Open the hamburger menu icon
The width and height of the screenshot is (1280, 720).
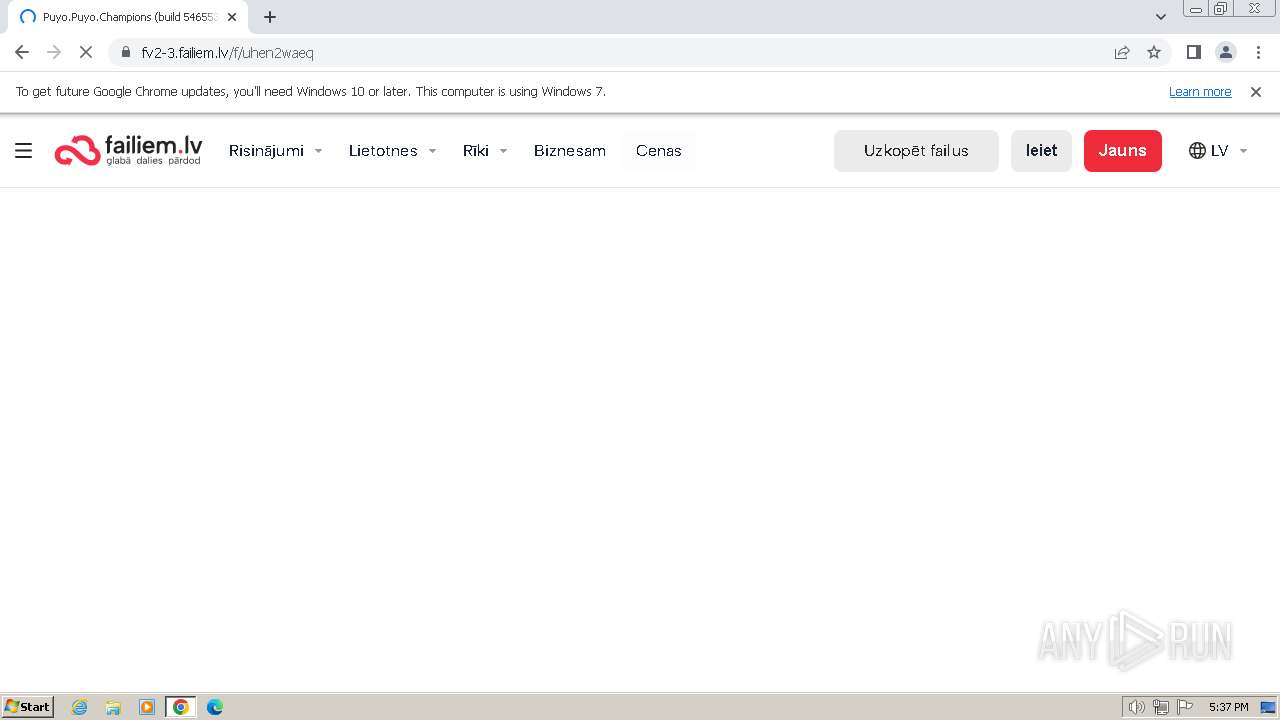click(24, 151)
